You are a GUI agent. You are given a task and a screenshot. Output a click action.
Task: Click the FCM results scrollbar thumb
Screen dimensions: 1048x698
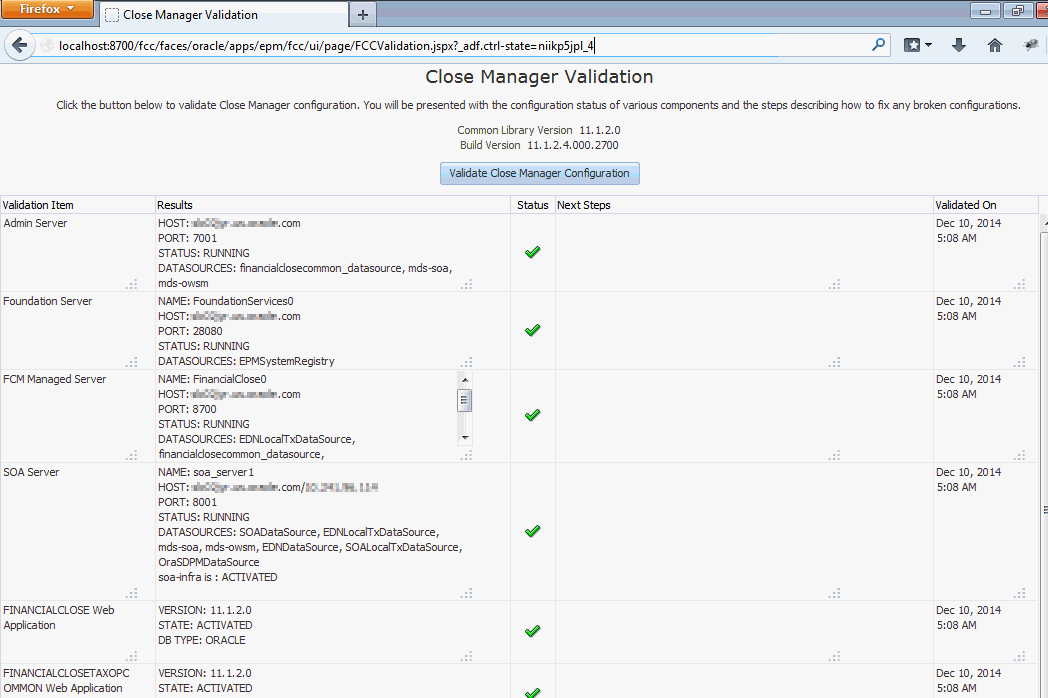465,400
